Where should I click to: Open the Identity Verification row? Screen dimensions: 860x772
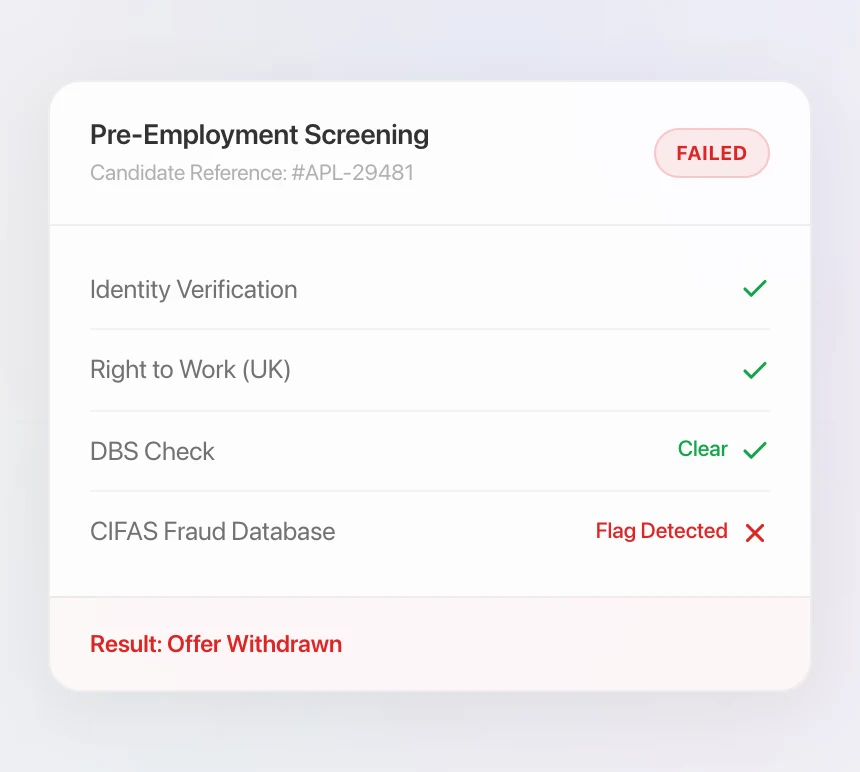(430, 289)
